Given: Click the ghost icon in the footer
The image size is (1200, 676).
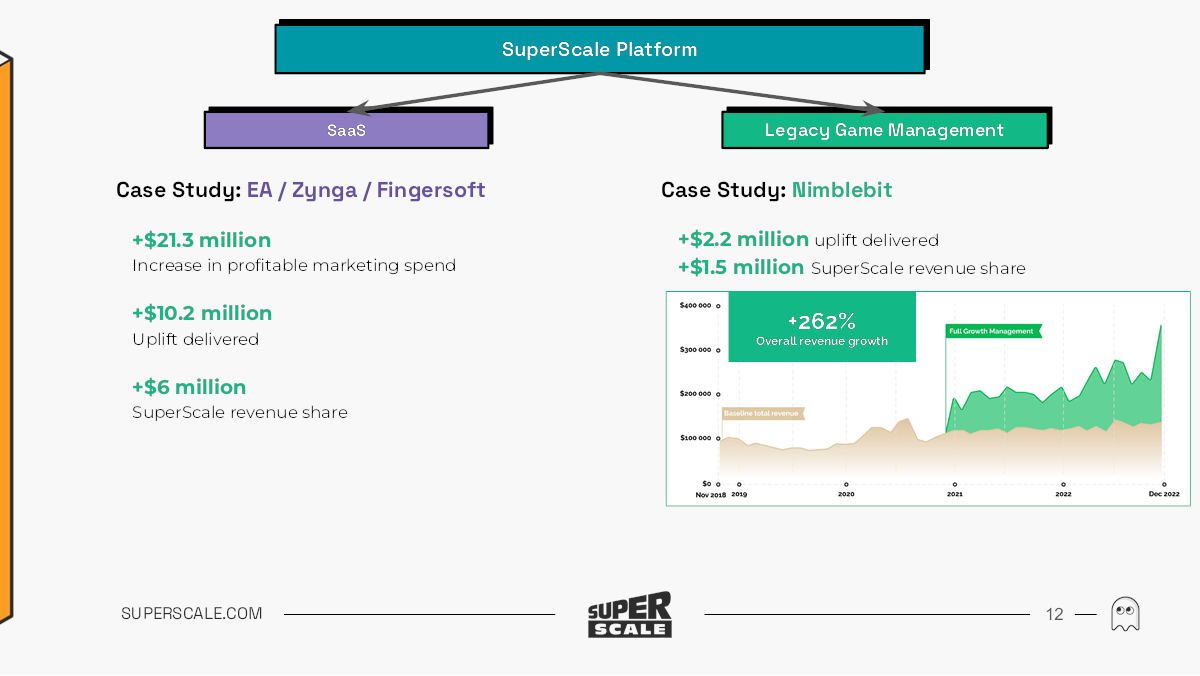Looking at the screenshot, I should (x=1125, y=614).
